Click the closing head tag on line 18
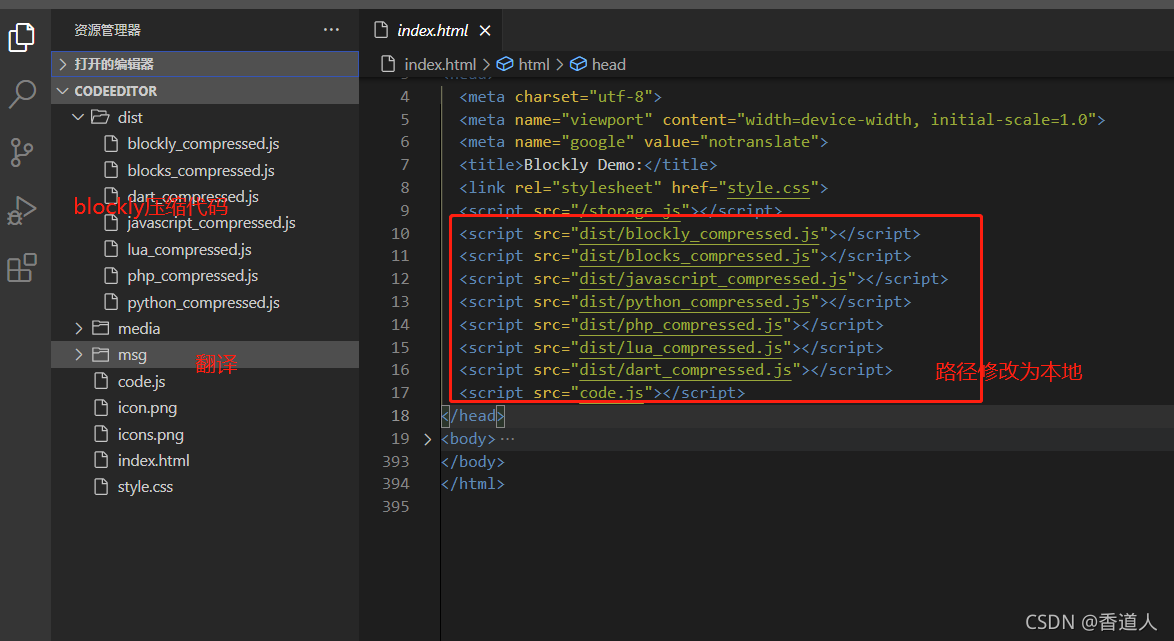This screenshot has height=641, width=1174. (x=473, y=416)
